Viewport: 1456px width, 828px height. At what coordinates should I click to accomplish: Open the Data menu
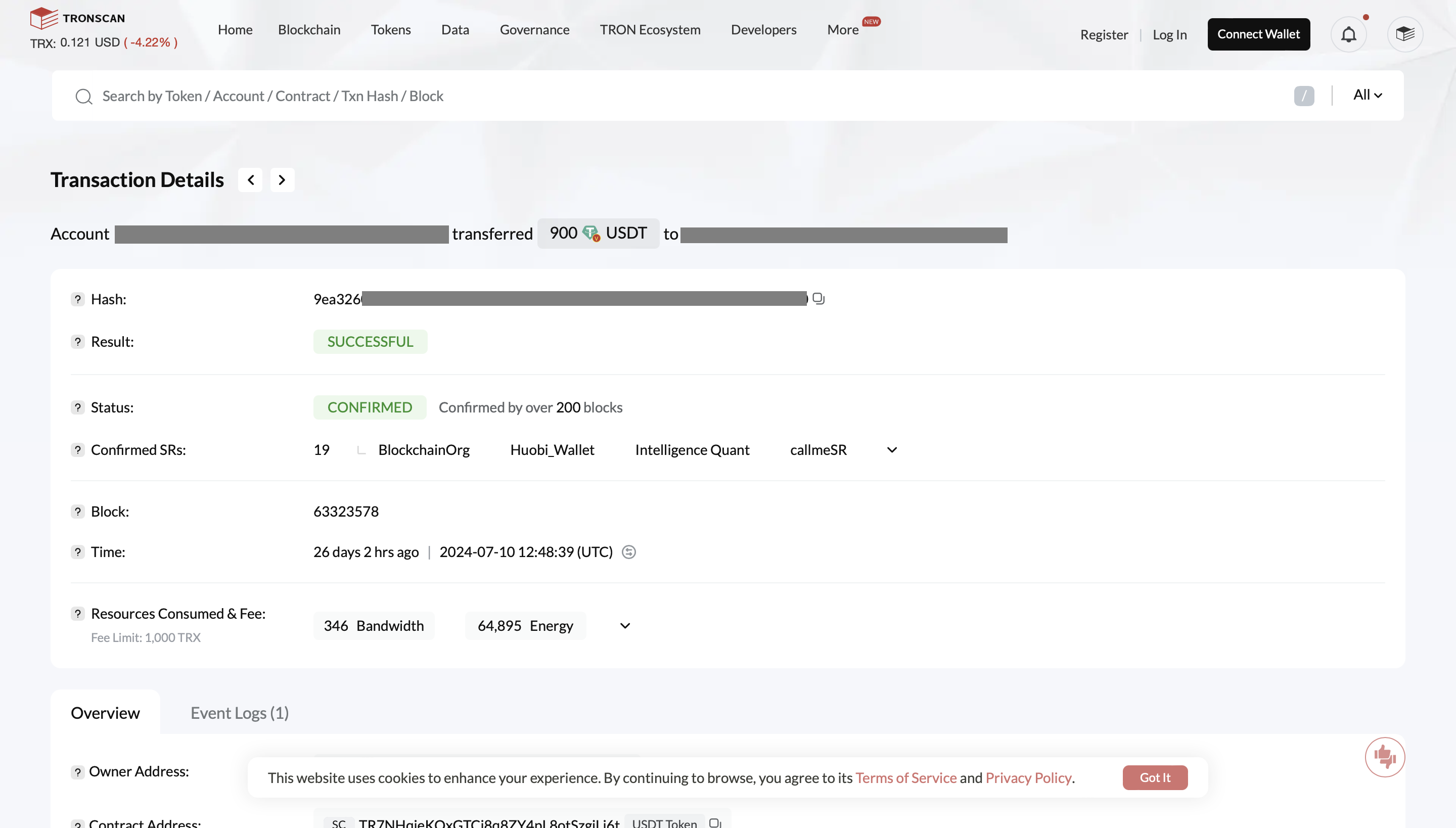(455, 29)
